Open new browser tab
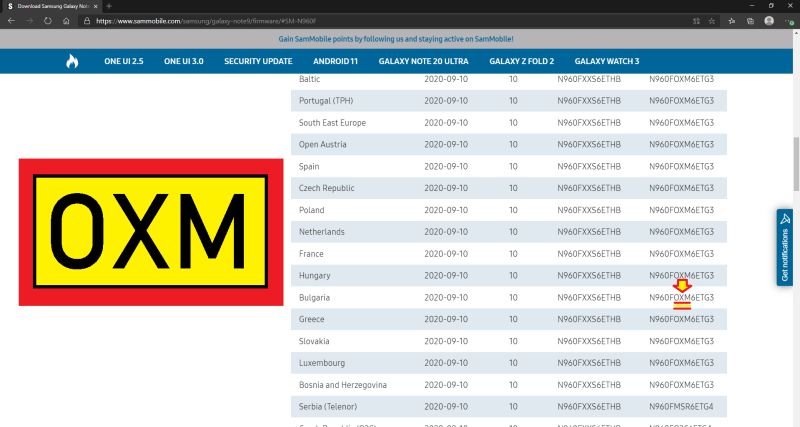 109,6
